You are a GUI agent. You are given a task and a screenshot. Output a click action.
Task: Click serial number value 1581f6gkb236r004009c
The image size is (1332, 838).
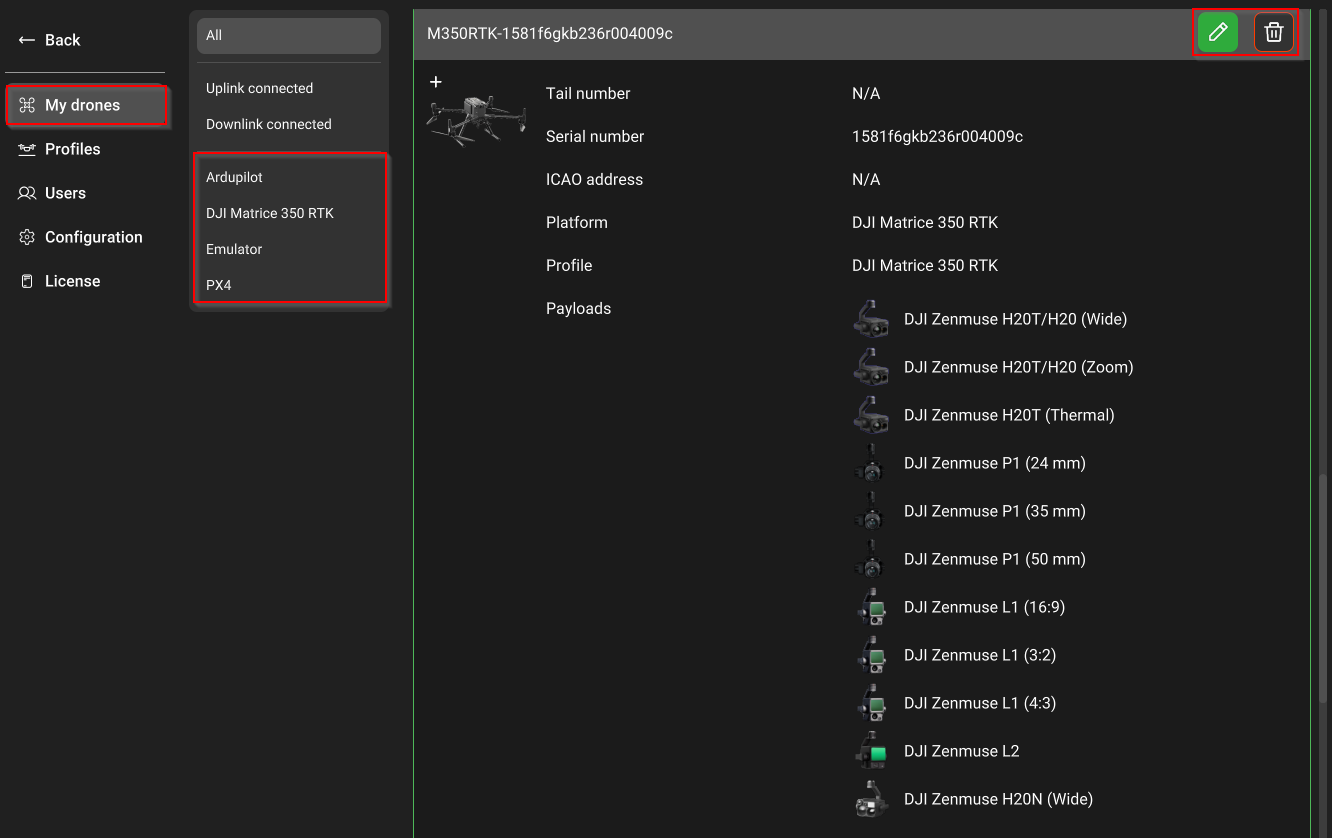pos(937,136)
